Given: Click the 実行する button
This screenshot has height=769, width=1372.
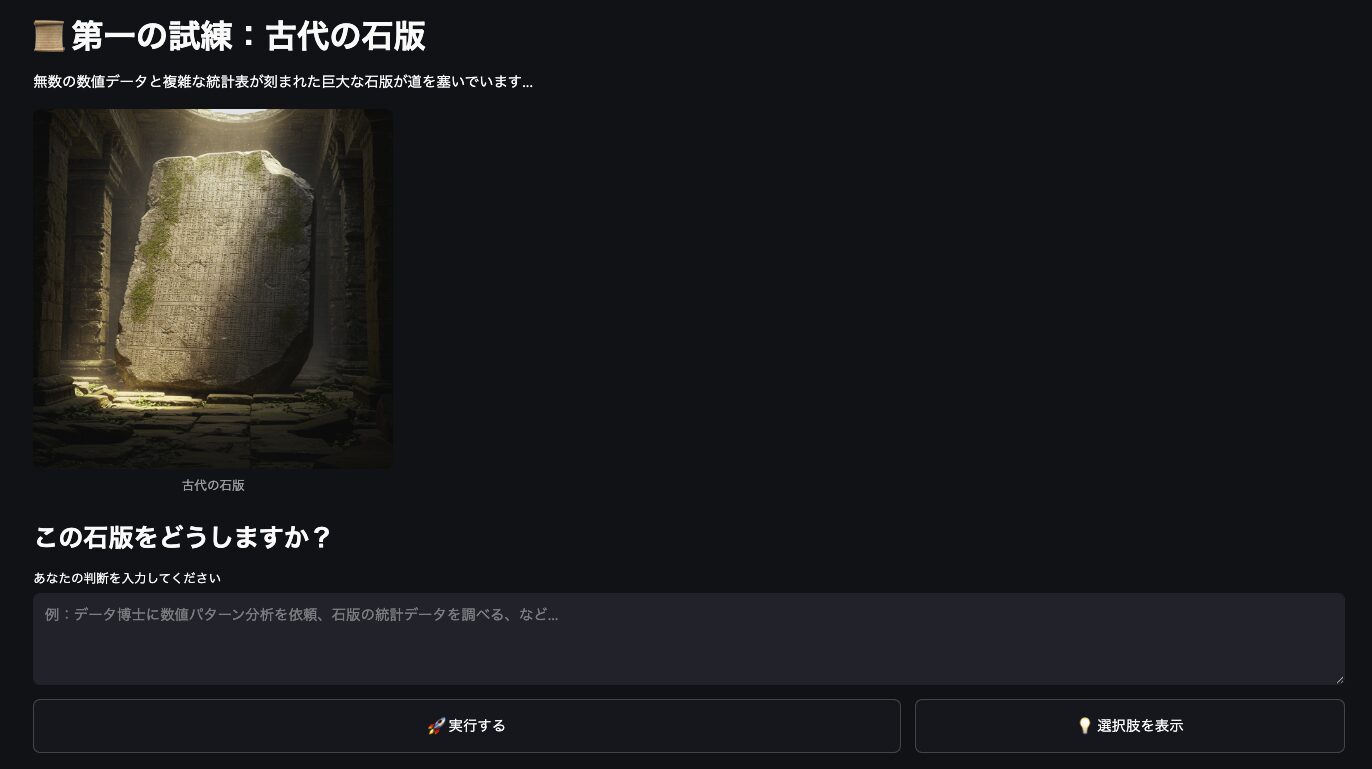Looking at the screenshot, I should (x=467, y=726).
